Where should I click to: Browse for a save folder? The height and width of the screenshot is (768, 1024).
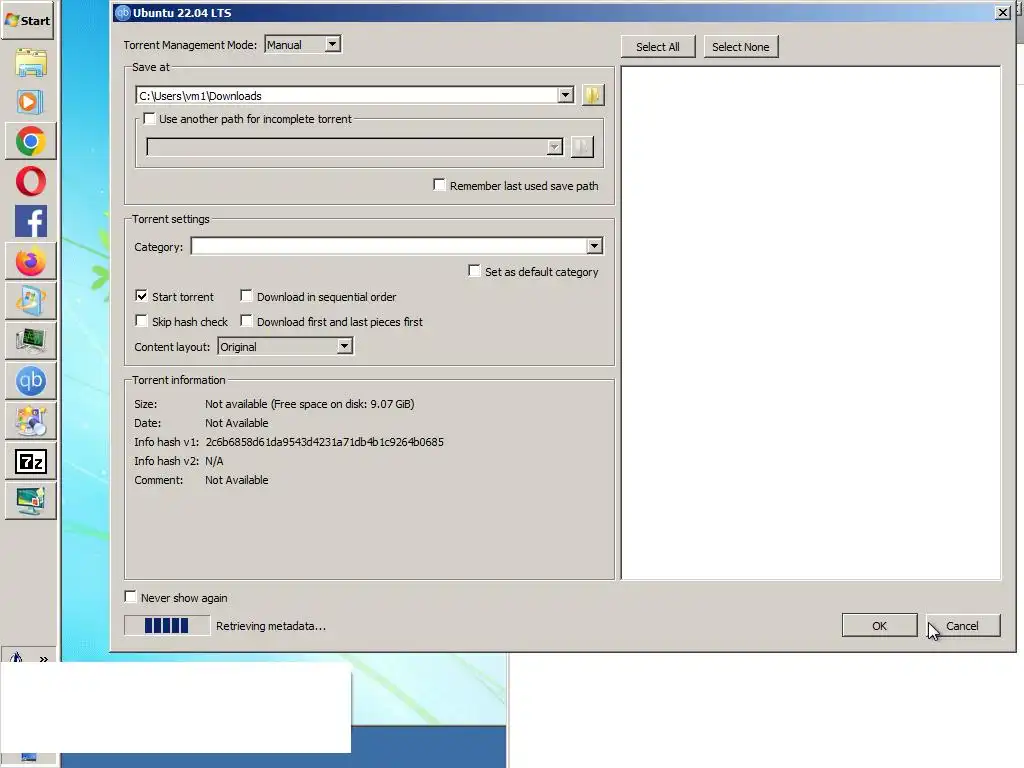point(593,95)
